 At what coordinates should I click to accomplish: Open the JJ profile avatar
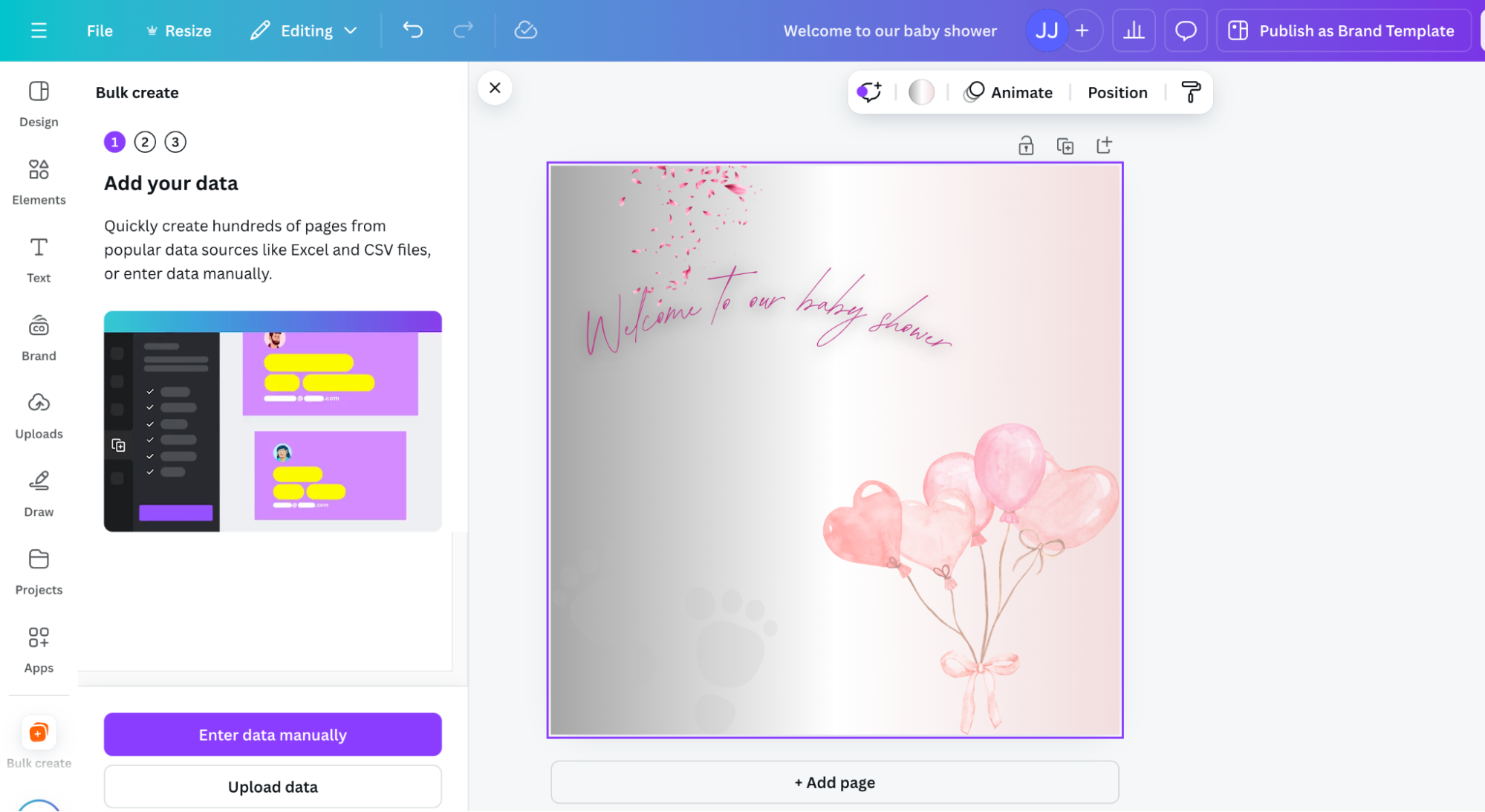pyautogui.click(x=1046, y=30)
